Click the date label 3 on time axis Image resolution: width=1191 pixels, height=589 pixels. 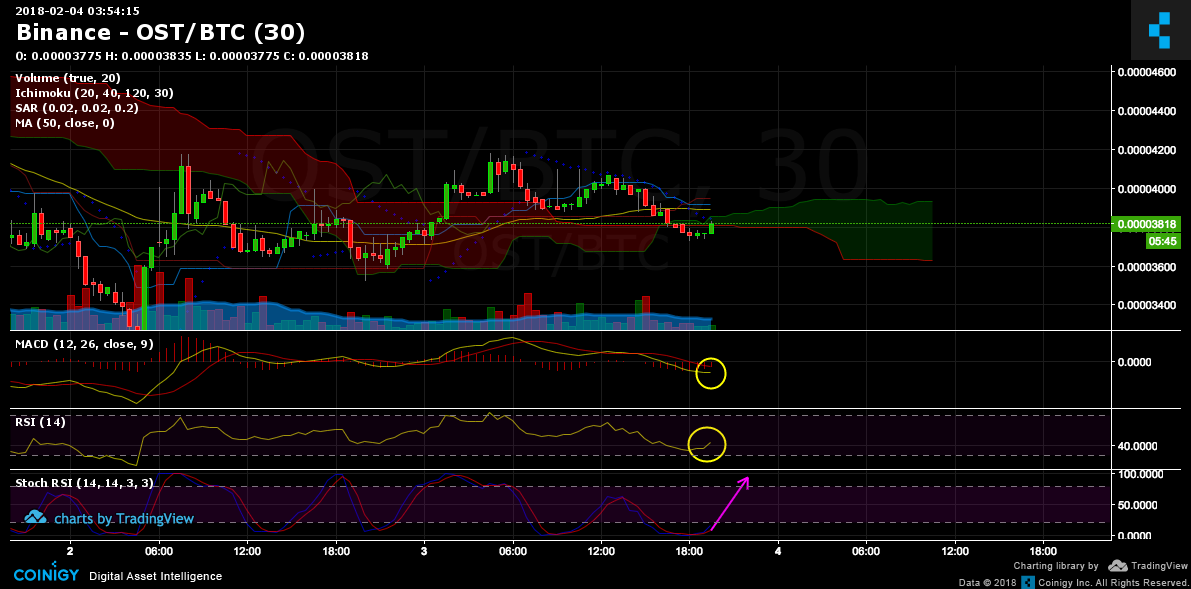424,550
